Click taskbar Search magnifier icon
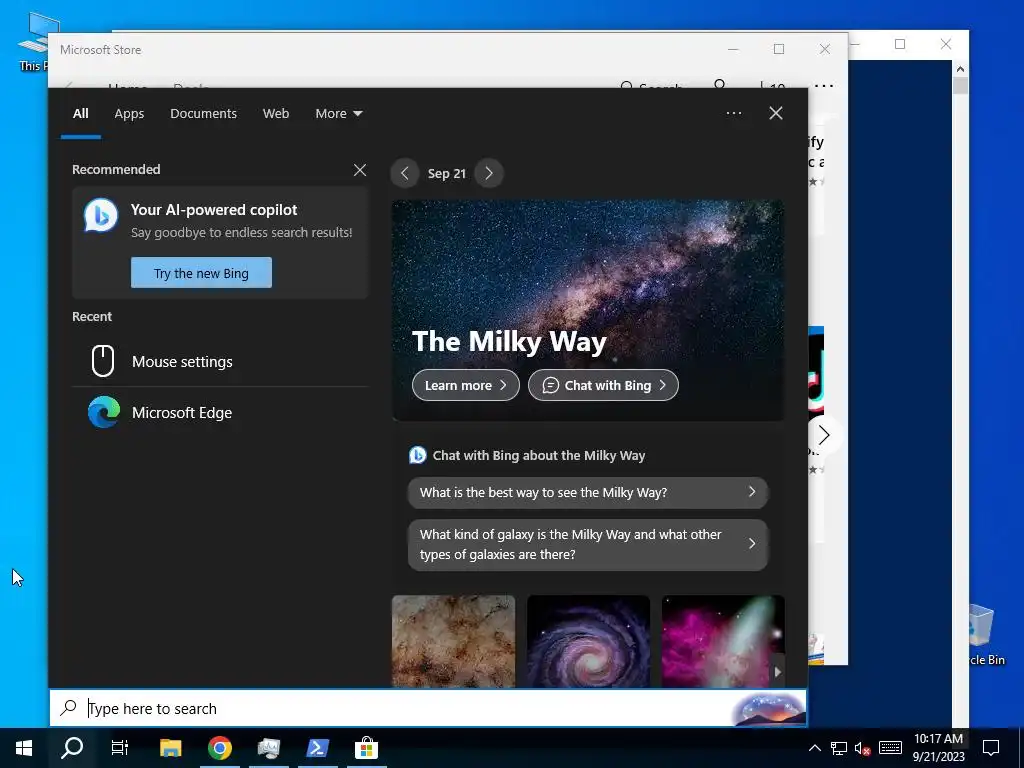 pos(72,748)
